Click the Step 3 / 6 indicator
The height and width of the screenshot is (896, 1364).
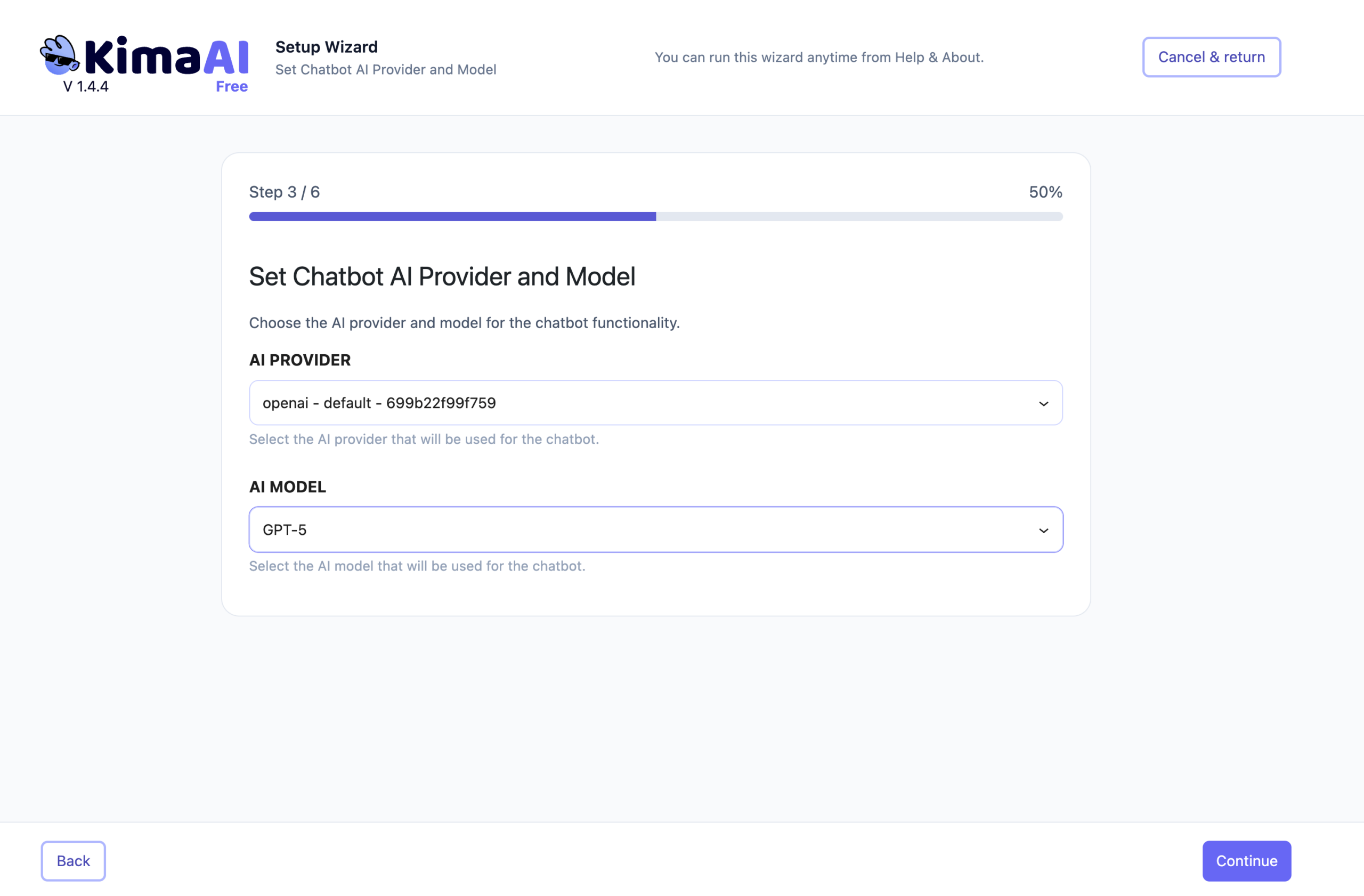tap(285, 192)
